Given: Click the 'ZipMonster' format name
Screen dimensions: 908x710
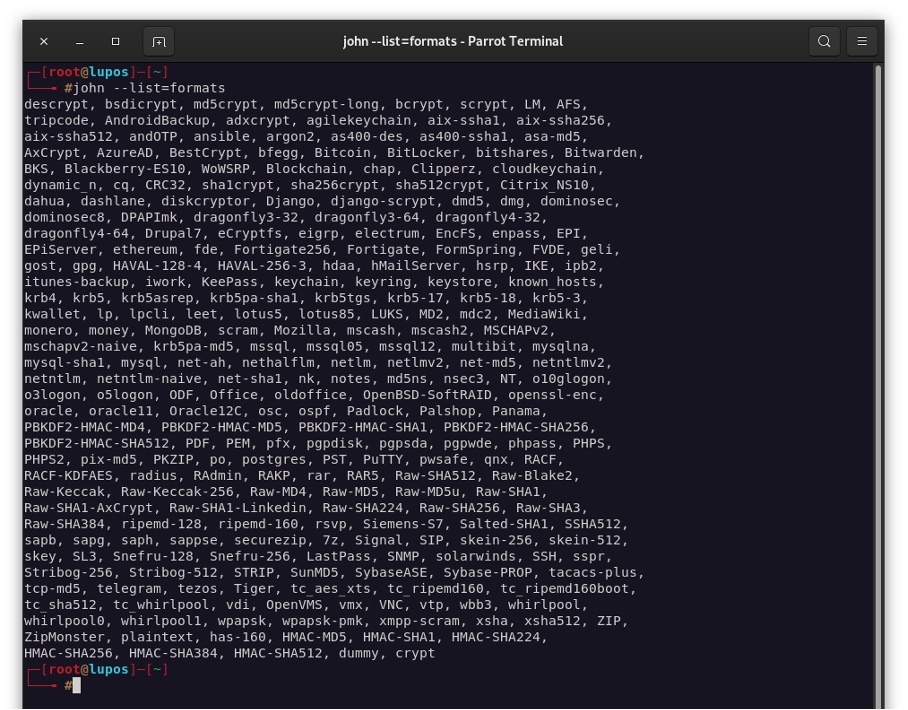Looking at the screenshot, I should point(64,637).
